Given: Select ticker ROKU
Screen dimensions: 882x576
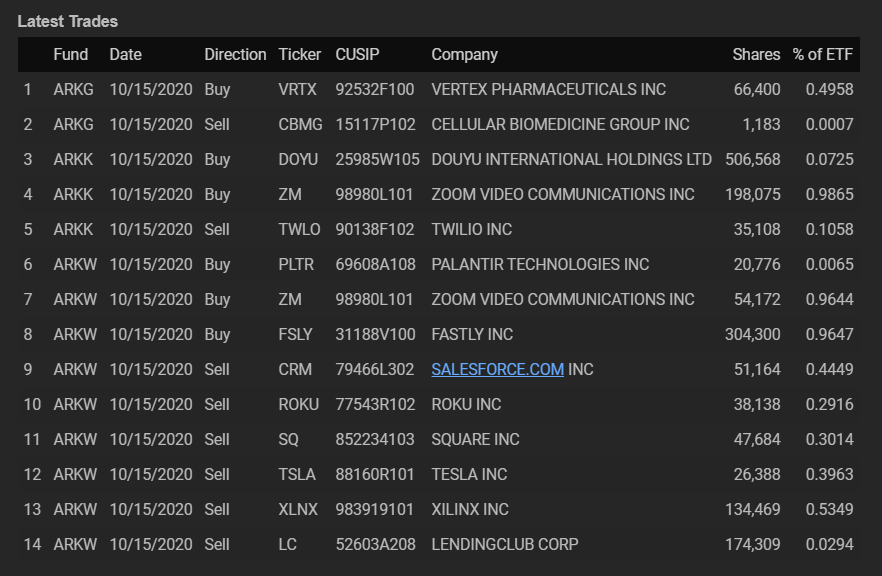Looking at the screenshot, I should click(x=299, y=404).
